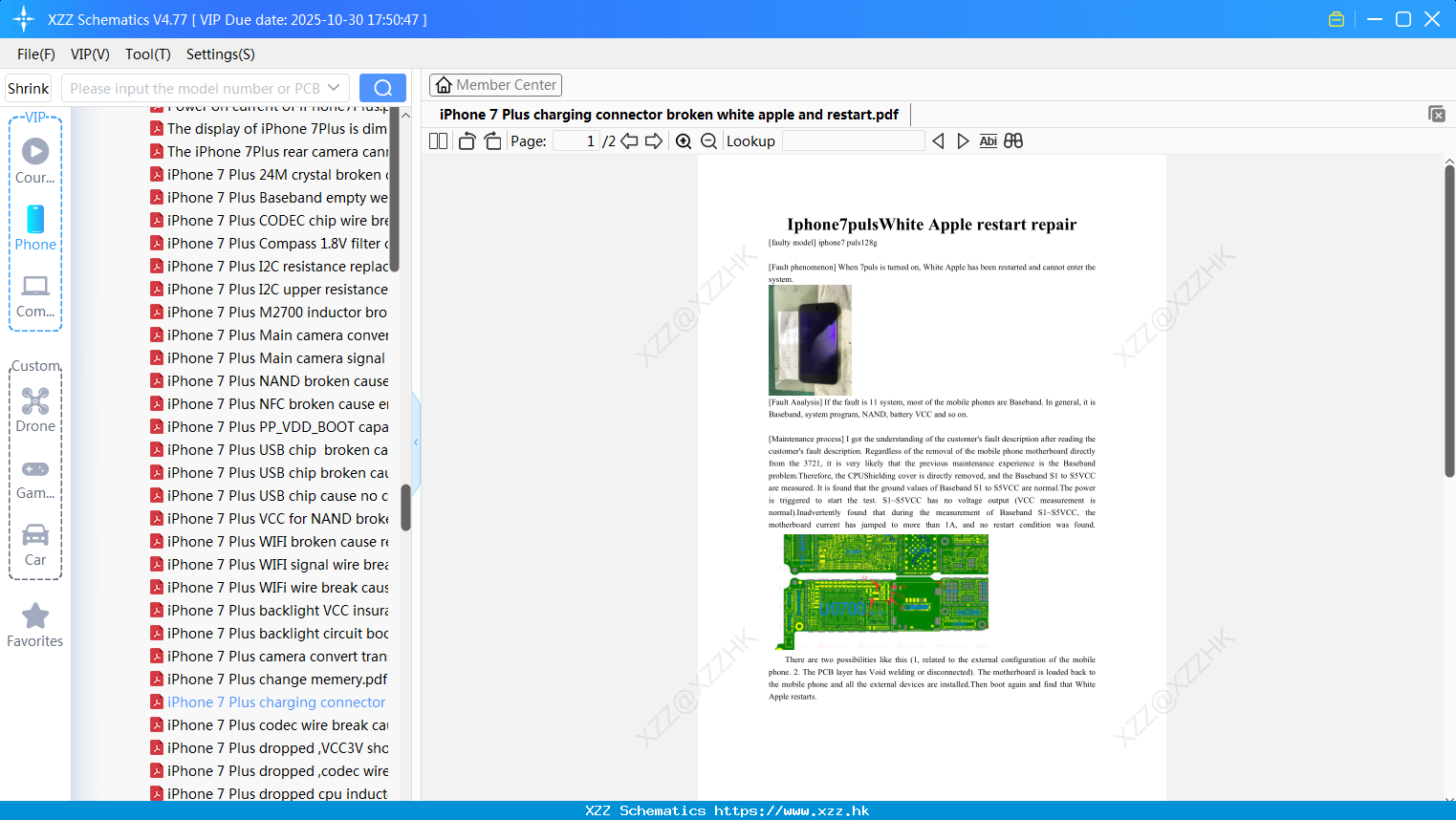
Task: Zoom in on the PDF
Action: [684, 141]
